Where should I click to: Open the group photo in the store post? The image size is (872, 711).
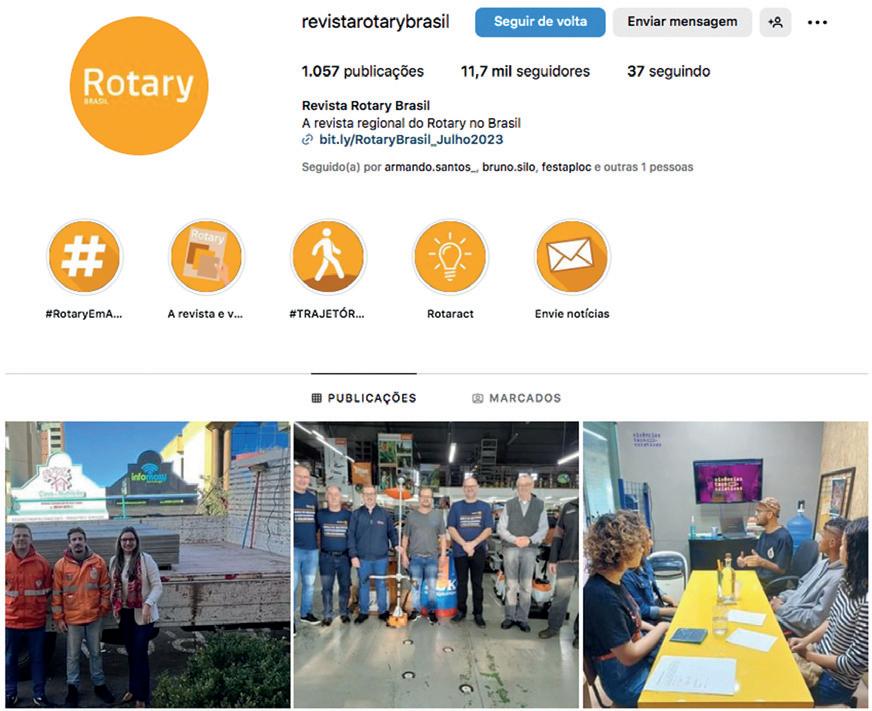[436, 565]
